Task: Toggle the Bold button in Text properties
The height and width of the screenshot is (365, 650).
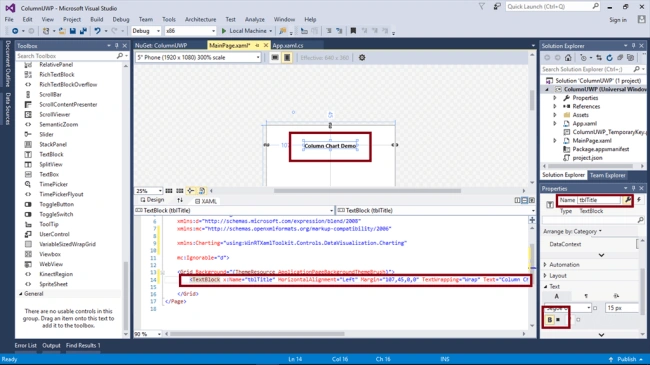Action: click(550, 320)
